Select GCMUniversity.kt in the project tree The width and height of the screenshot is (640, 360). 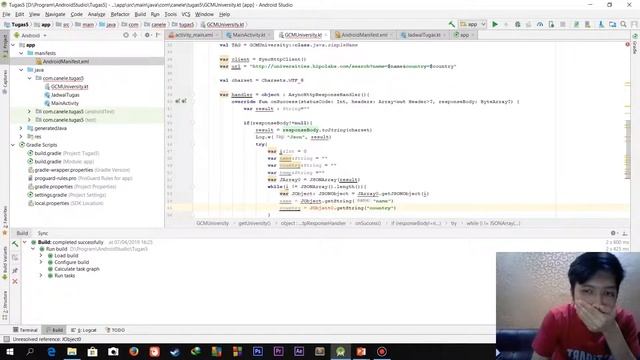[69, 87]
